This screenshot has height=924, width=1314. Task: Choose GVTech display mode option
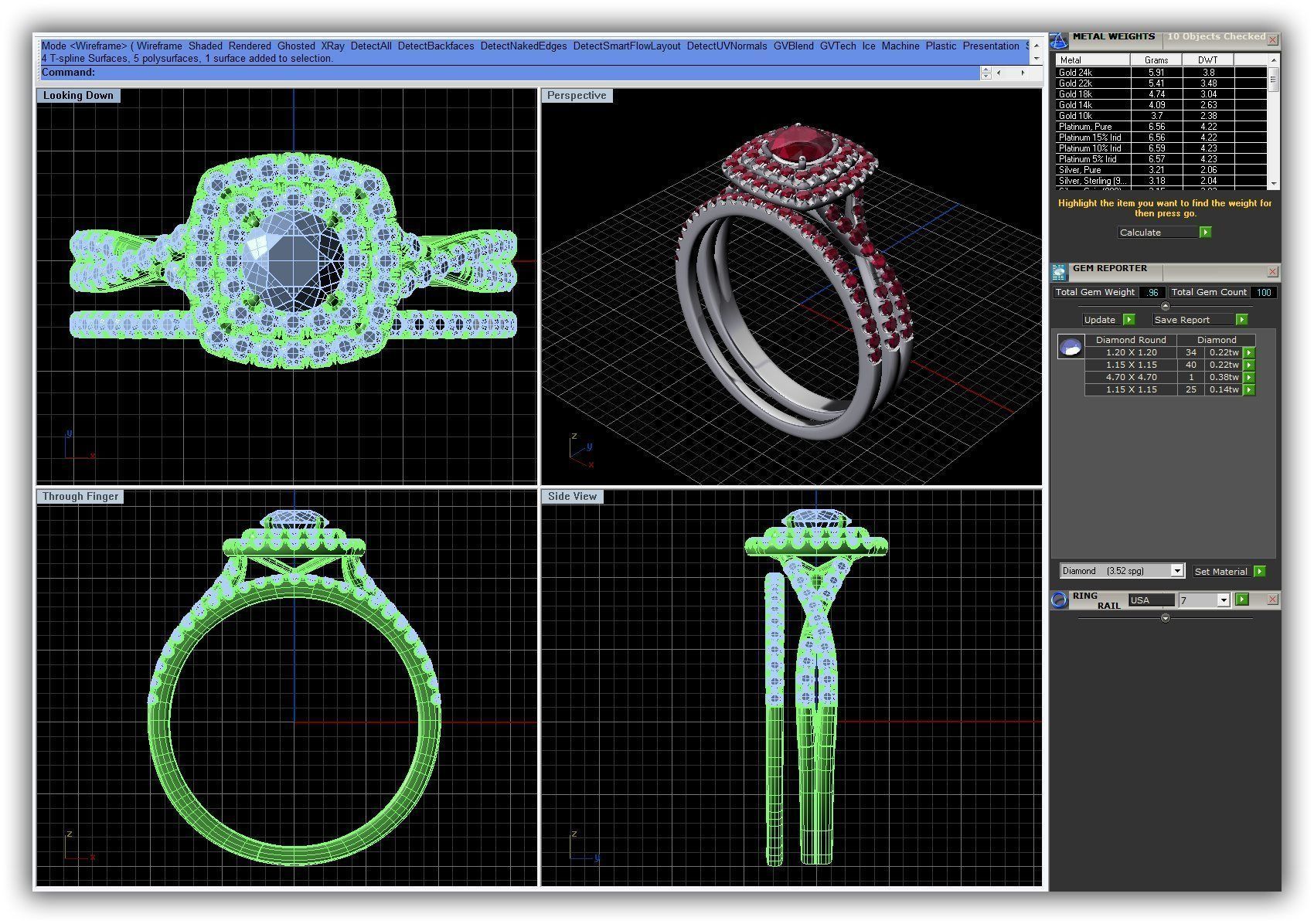coord(838,46)
